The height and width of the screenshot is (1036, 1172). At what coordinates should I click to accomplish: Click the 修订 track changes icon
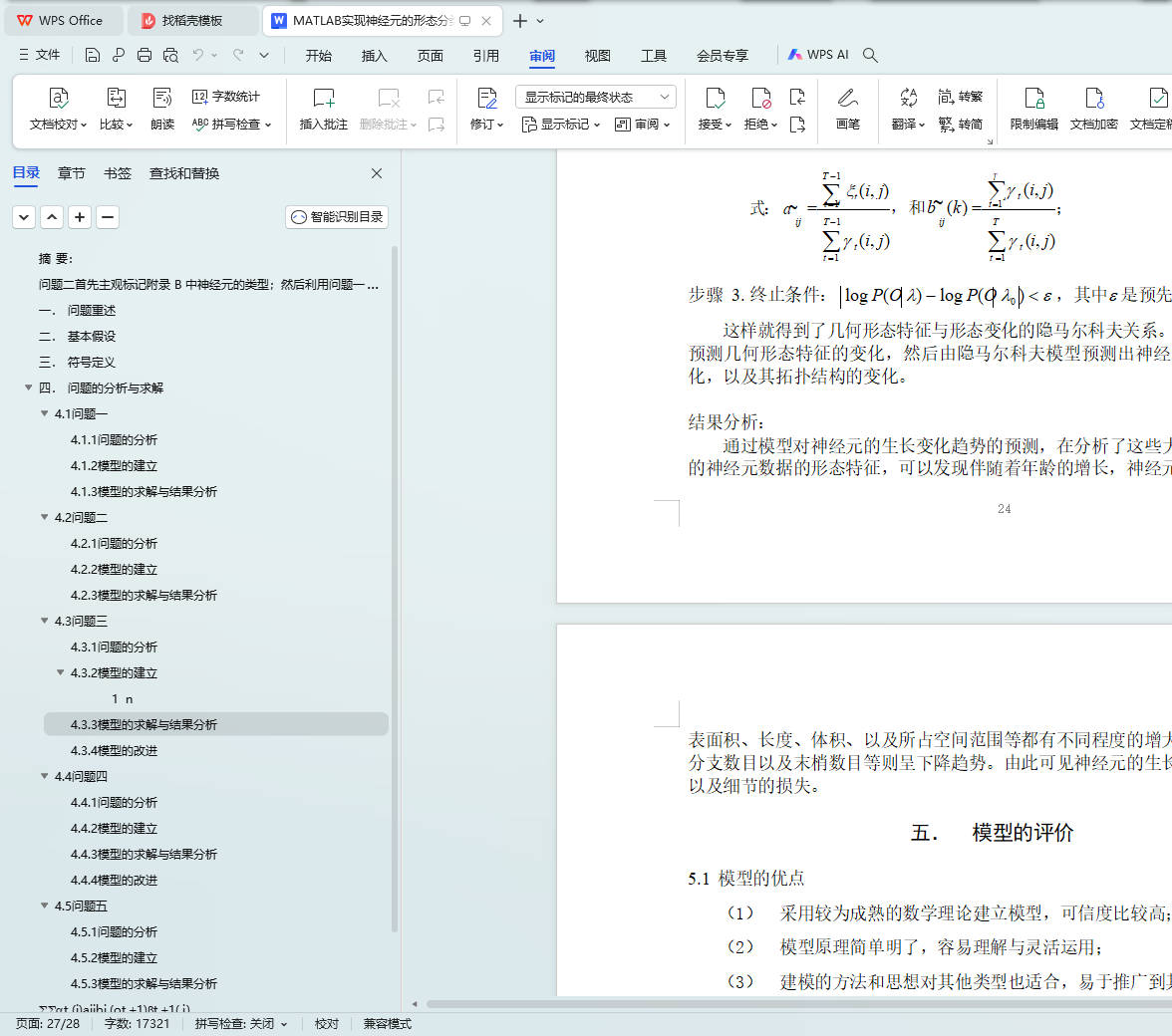(x=486, y=99)
